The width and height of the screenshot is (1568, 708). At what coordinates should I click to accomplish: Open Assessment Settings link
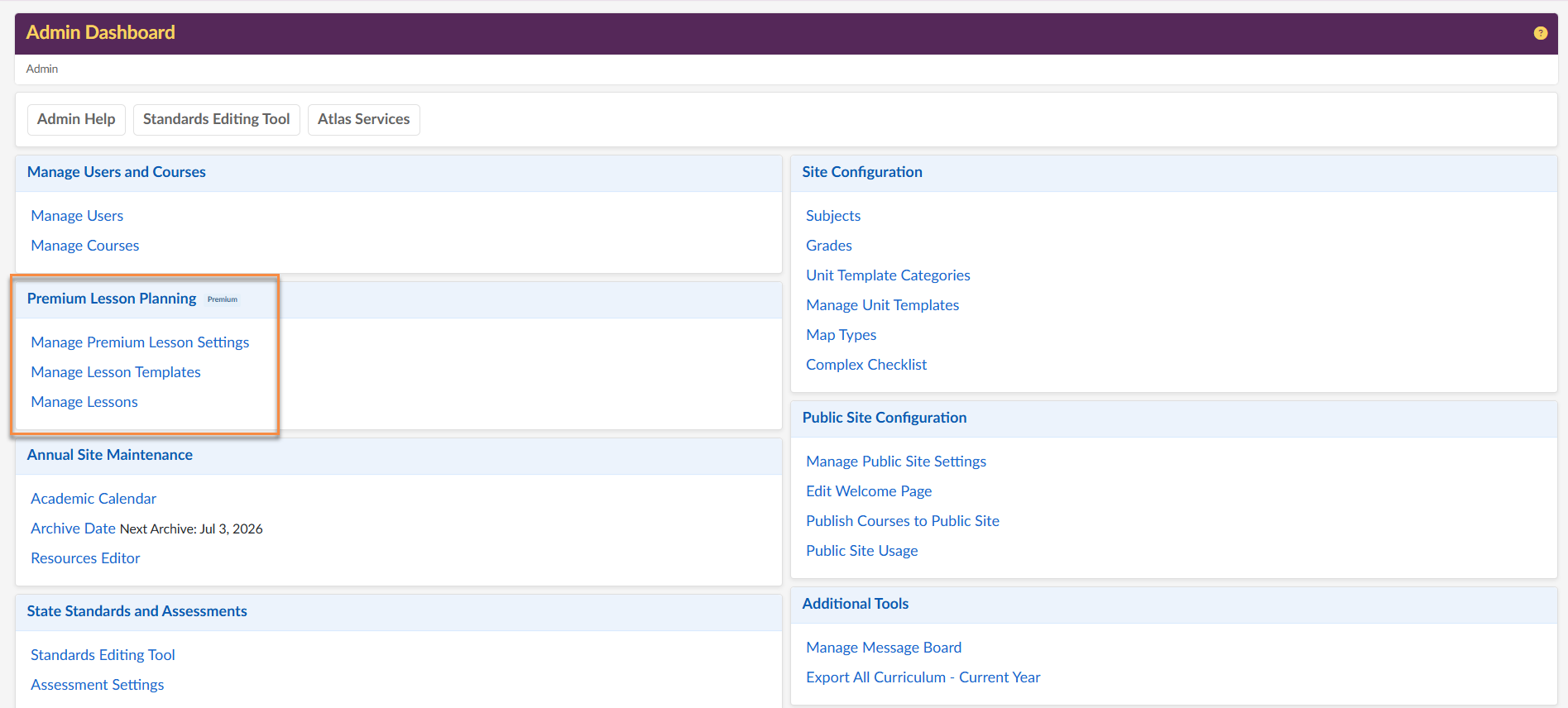point(98,685)
